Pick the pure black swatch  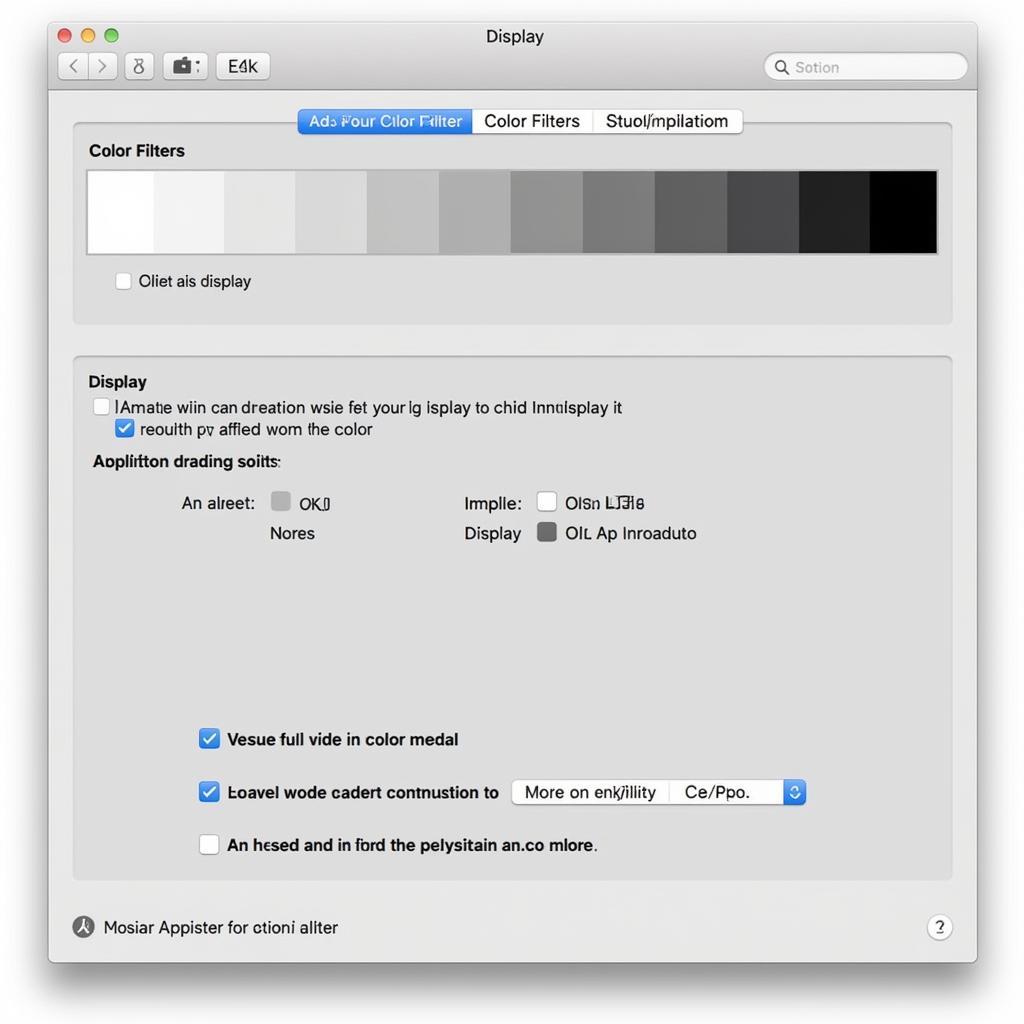coord(903,212)
